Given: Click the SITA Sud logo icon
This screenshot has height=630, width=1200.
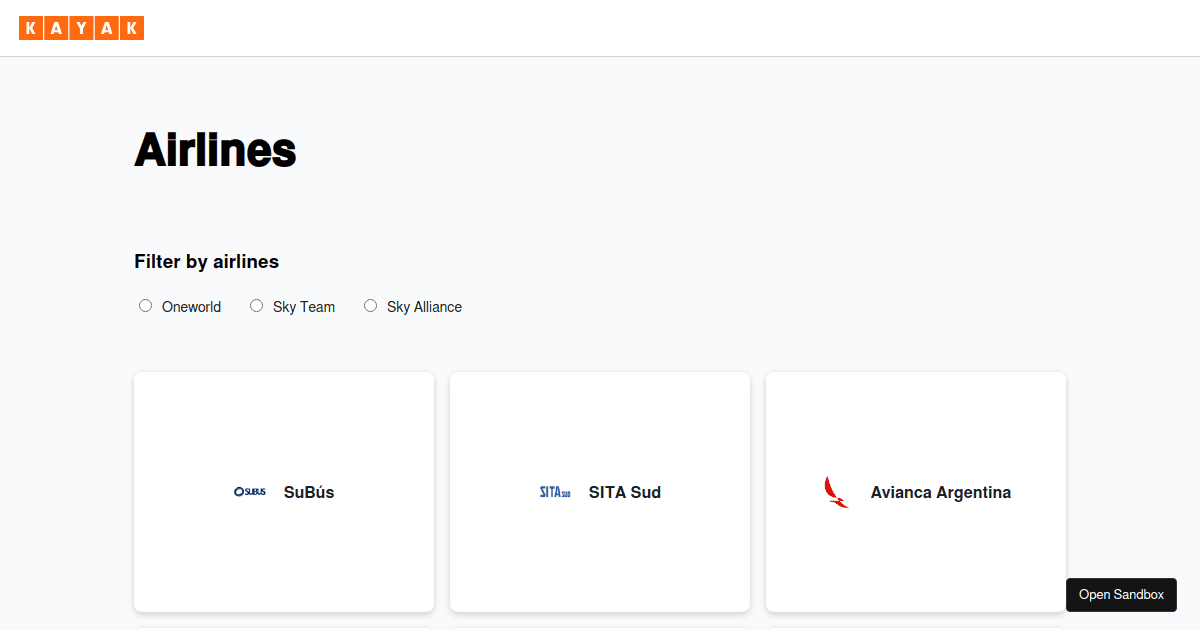Looking at the screenshot, I should pos(555,492).
